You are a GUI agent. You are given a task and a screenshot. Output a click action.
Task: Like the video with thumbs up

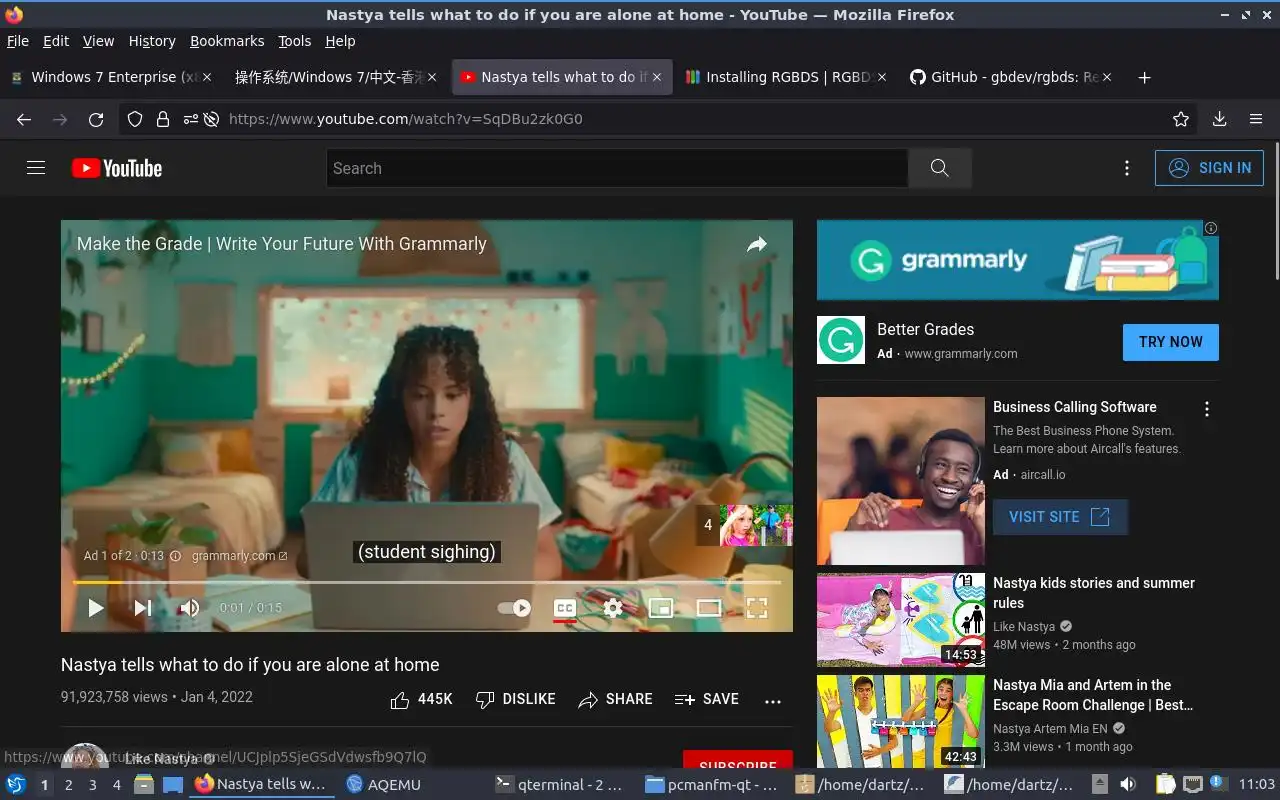pos(421,699)
